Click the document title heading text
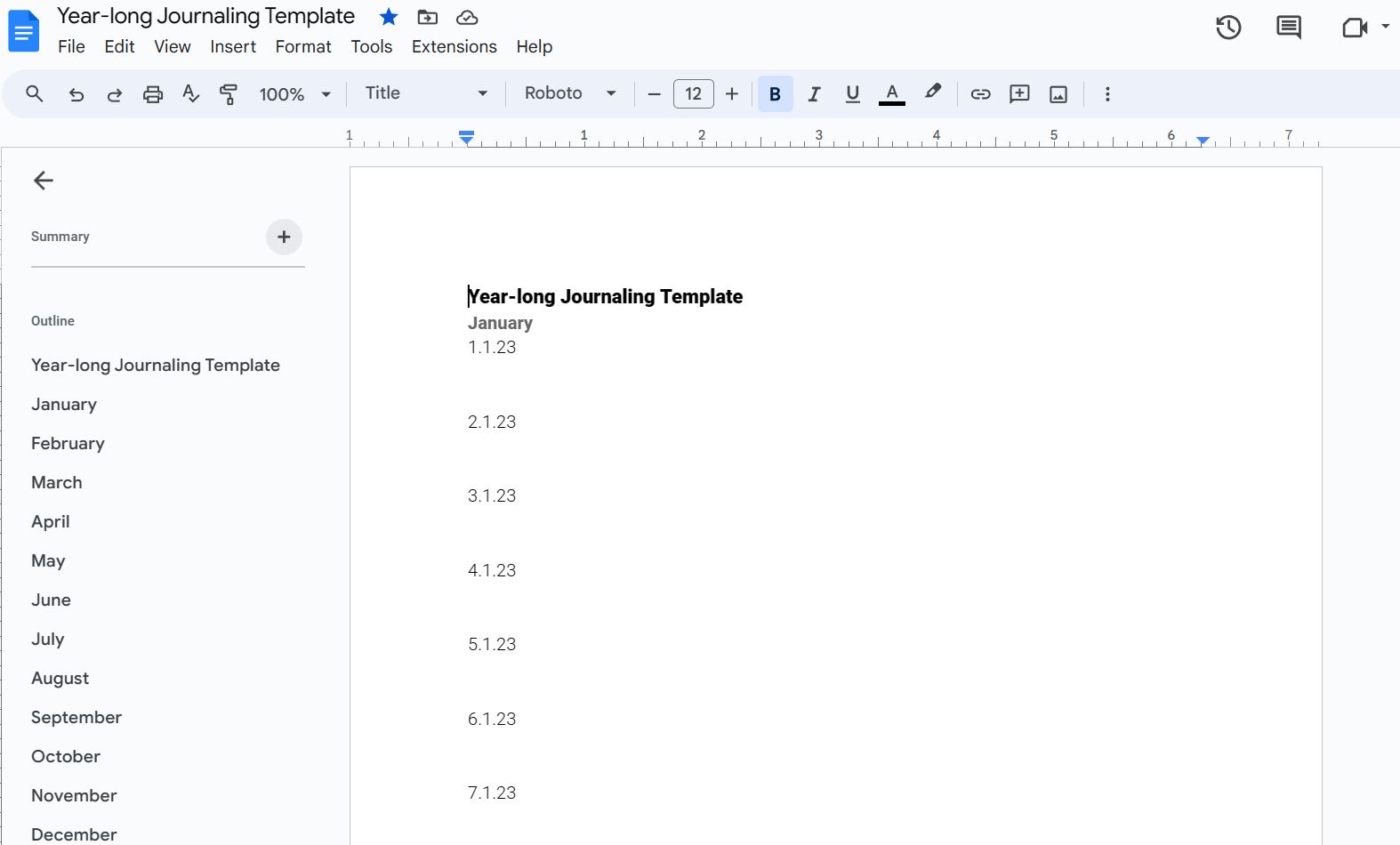This screenshot has width=1400, height=845. click(x=606, y=296)
